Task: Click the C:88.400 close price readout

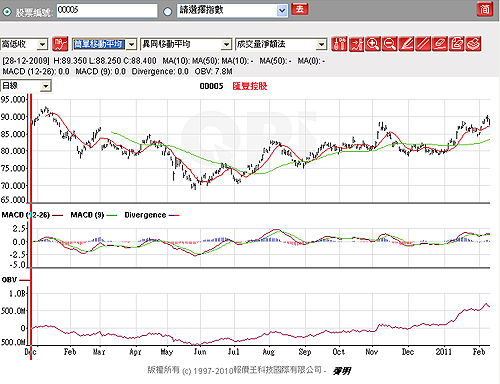Action: [x=140, y=61]
